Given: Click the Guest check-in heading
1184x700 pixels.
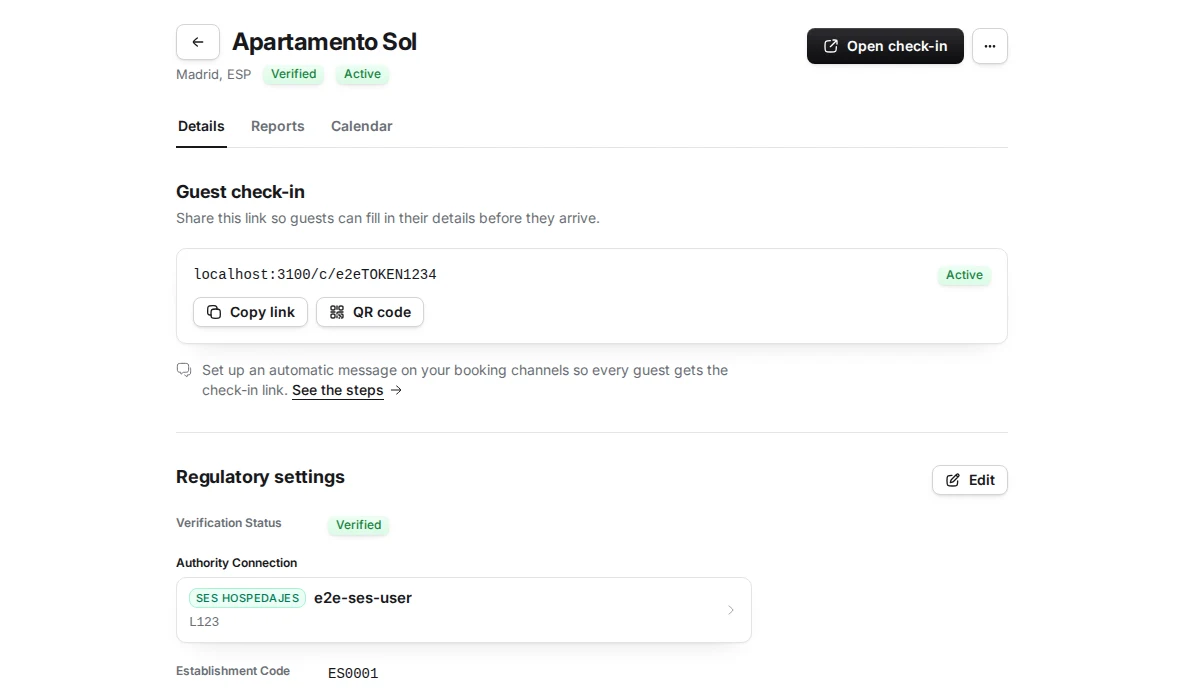Looking at the screenshot, I should coord(240,192).
